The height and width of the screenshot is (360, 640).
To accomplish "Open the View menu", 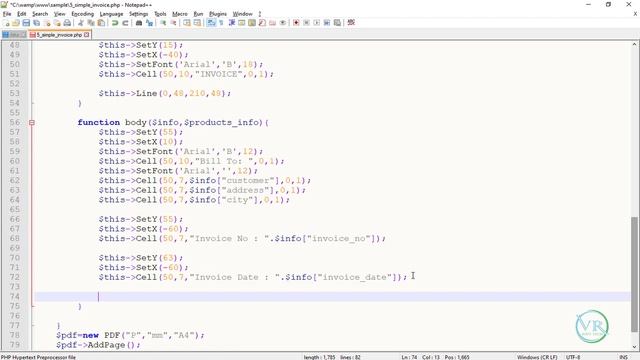I will coord(60,14).
